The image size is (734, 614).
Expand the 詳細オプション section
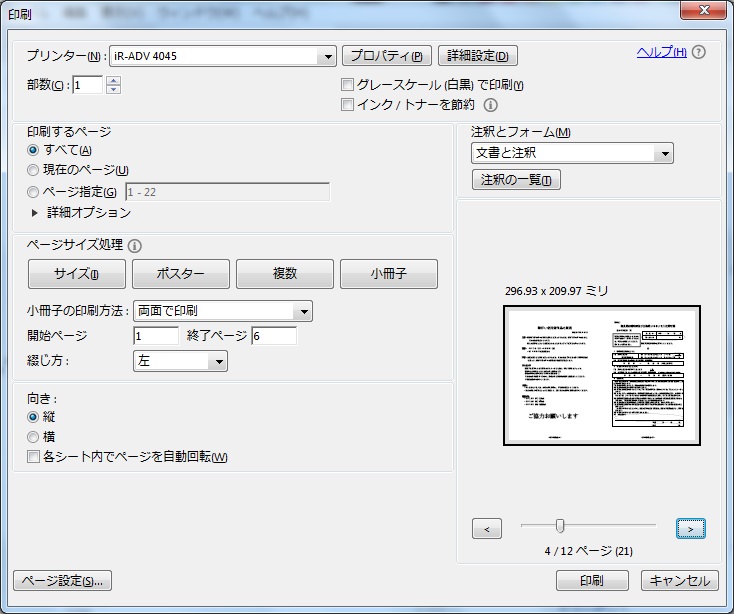pyautogui.click(x=37, y=213)
